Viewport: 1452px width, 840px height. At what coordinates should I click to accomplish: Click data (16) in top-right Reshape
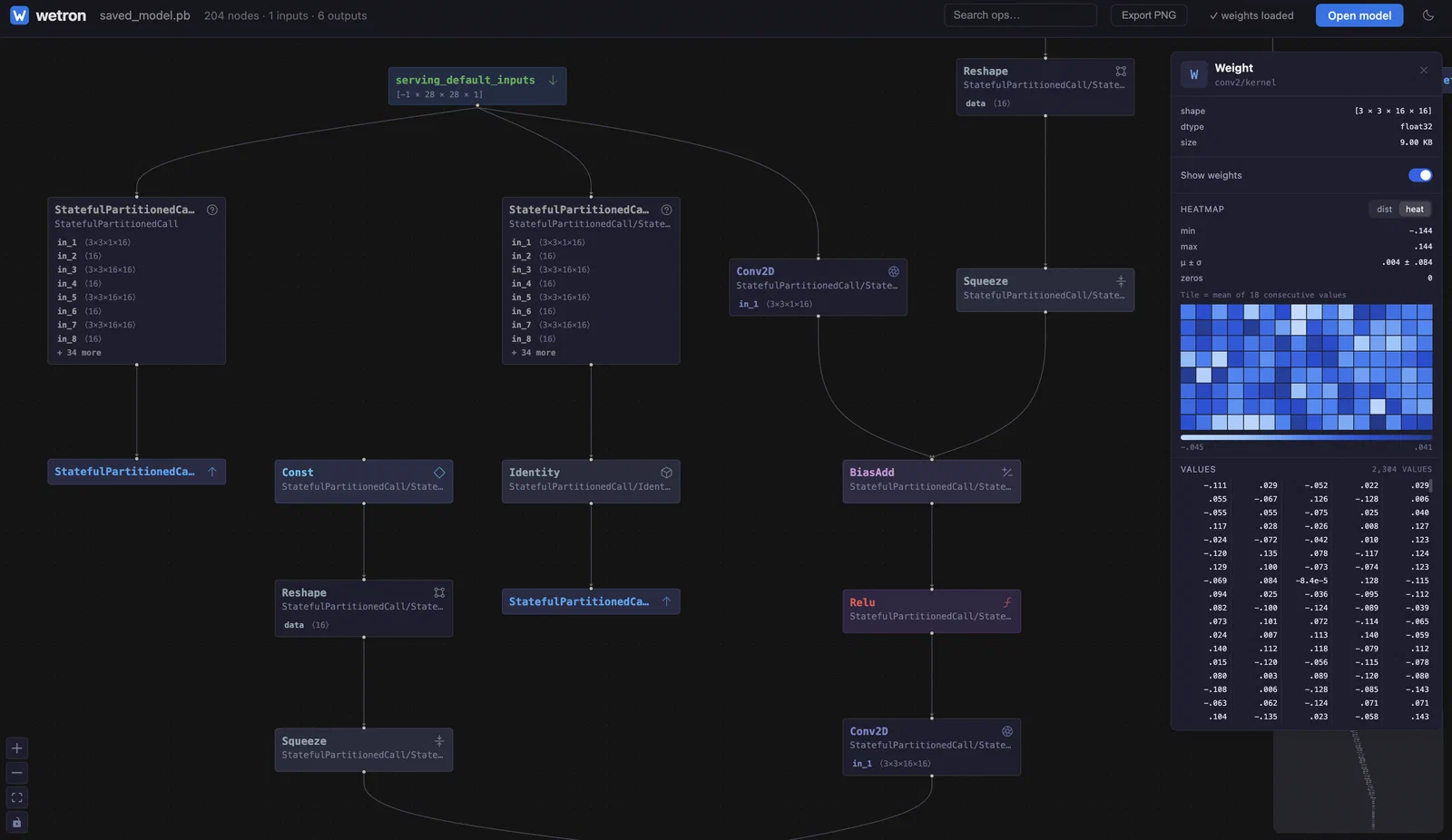pos(987,103)
